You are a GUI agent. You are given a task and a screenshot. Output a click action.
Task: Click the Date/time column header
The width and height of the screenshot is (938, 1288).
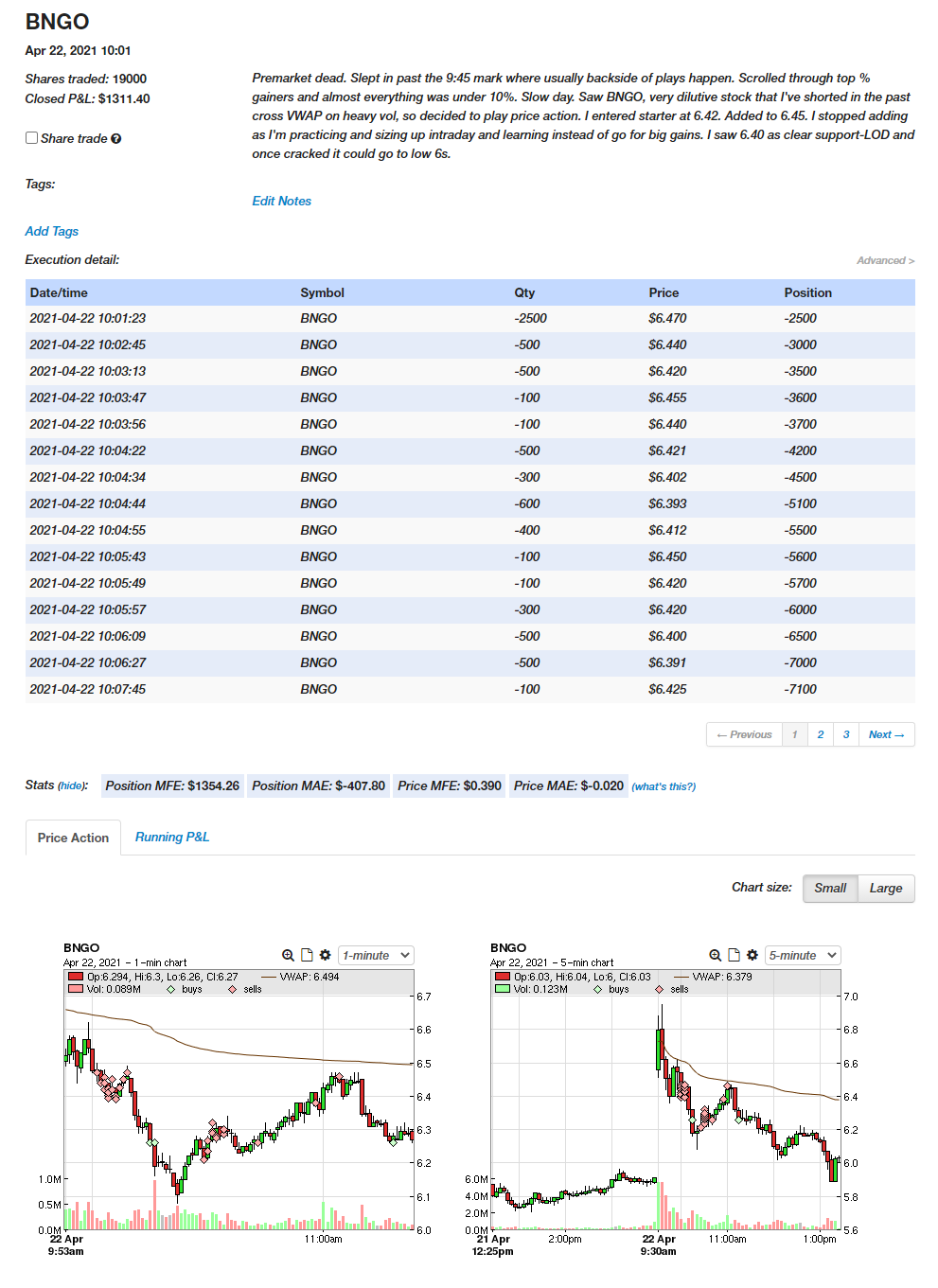coord(59,292)
